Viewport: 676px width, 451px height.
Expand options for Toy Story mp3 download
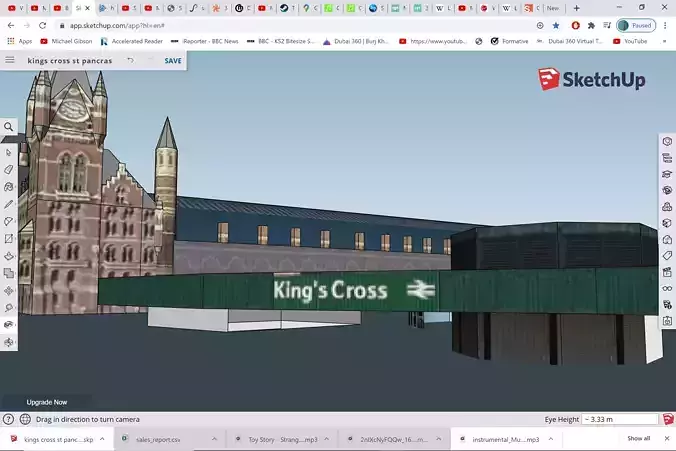[326, 439]
